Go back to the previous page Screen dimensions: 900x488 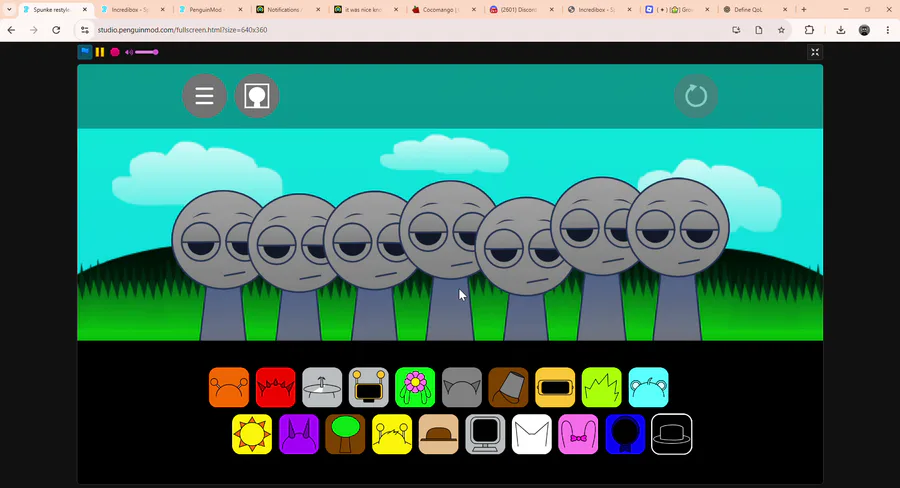[x=11, y=30]
